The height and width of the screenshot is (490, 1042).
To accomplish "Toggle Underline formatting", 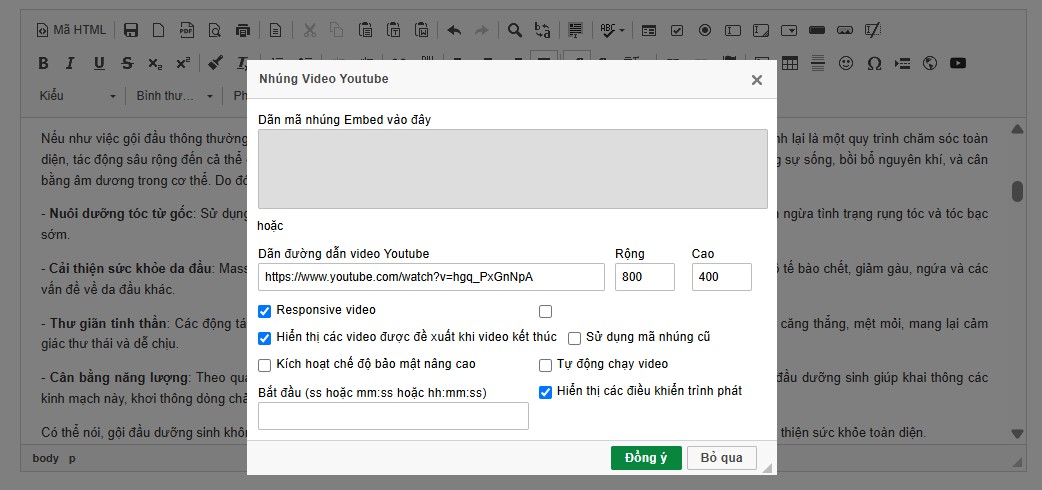I will click(x=99, y=63).
